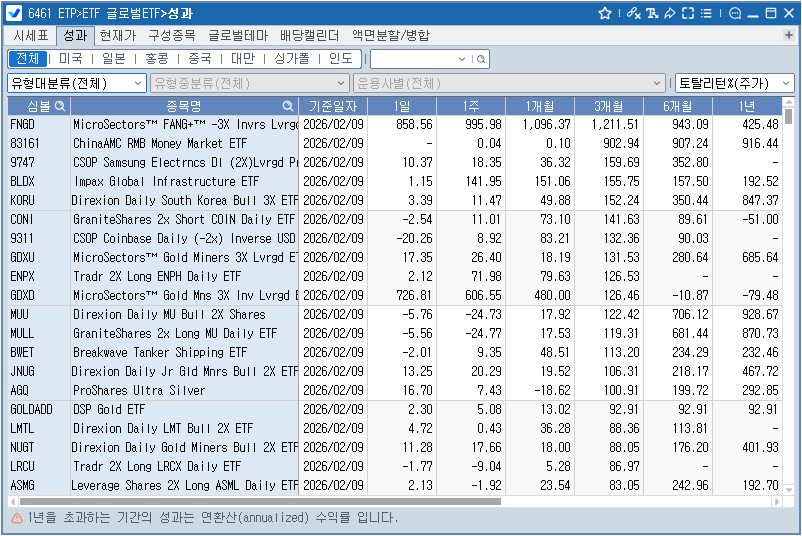Open the 토탈리턴%(주가) dropdown
802x536 pixels.
[735, 83]
